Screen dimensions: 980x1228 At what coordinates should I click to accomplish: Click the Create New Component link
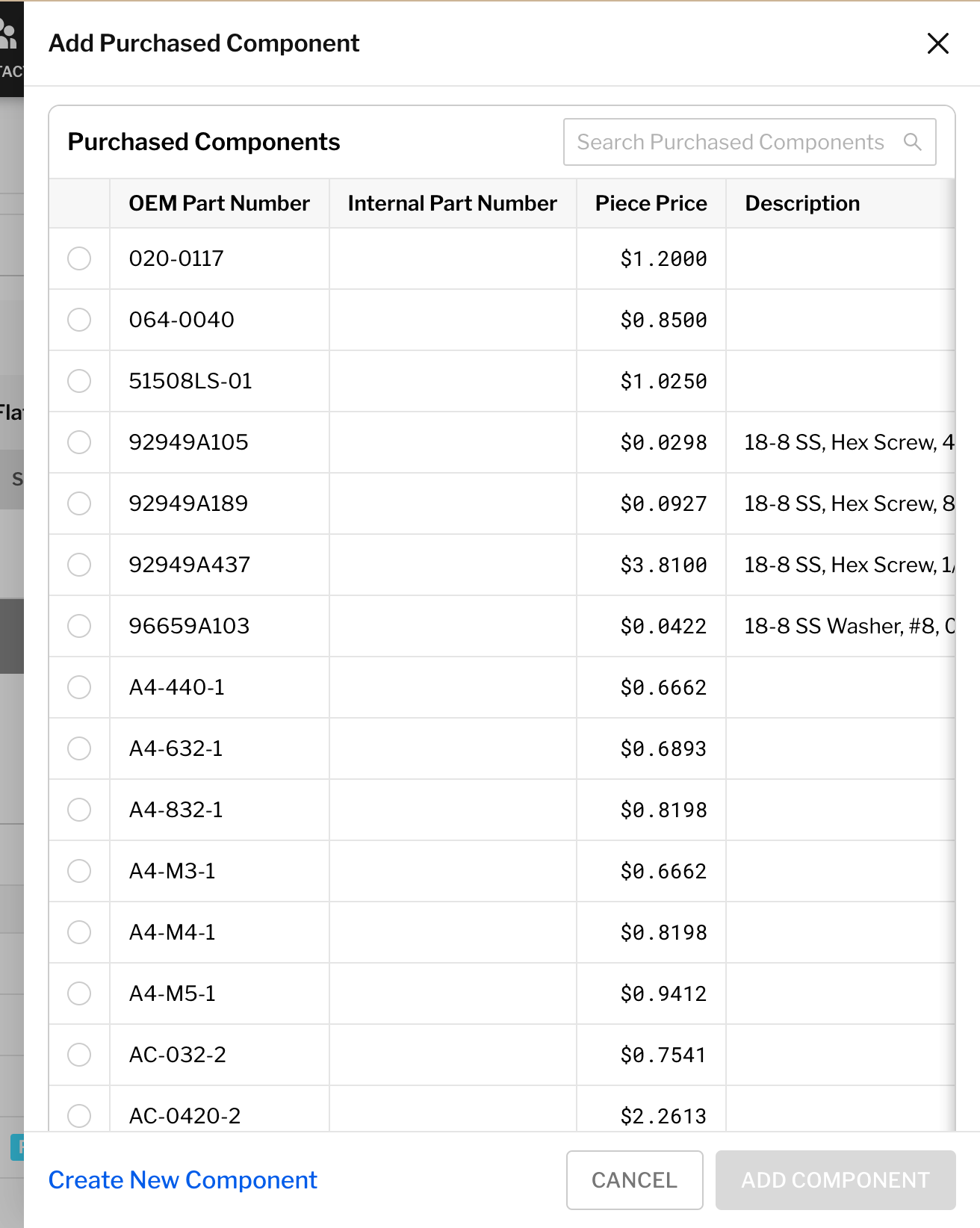[182, 1180]
